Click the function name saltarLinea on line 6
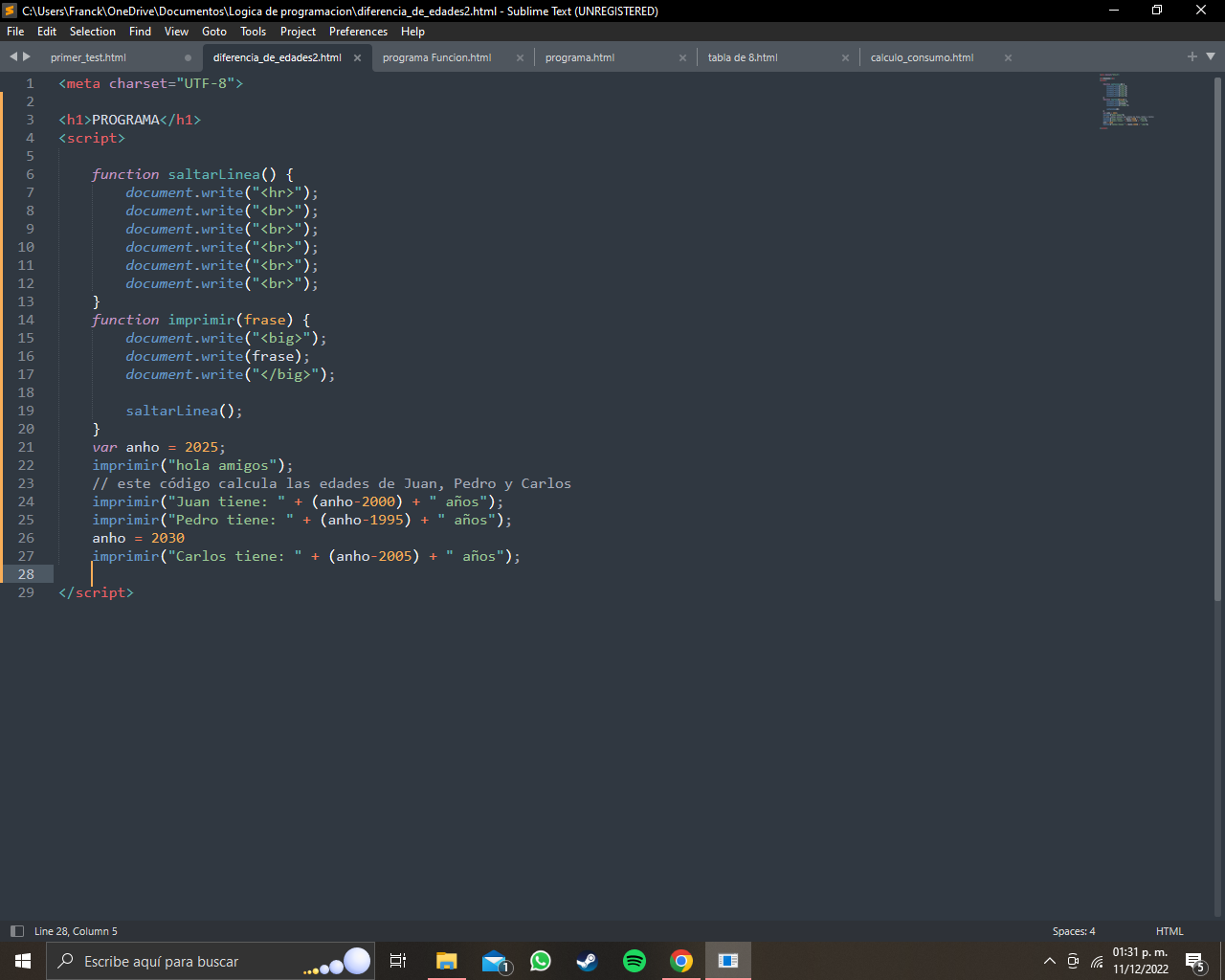1225x980 pixels. [x=213, y=174]
